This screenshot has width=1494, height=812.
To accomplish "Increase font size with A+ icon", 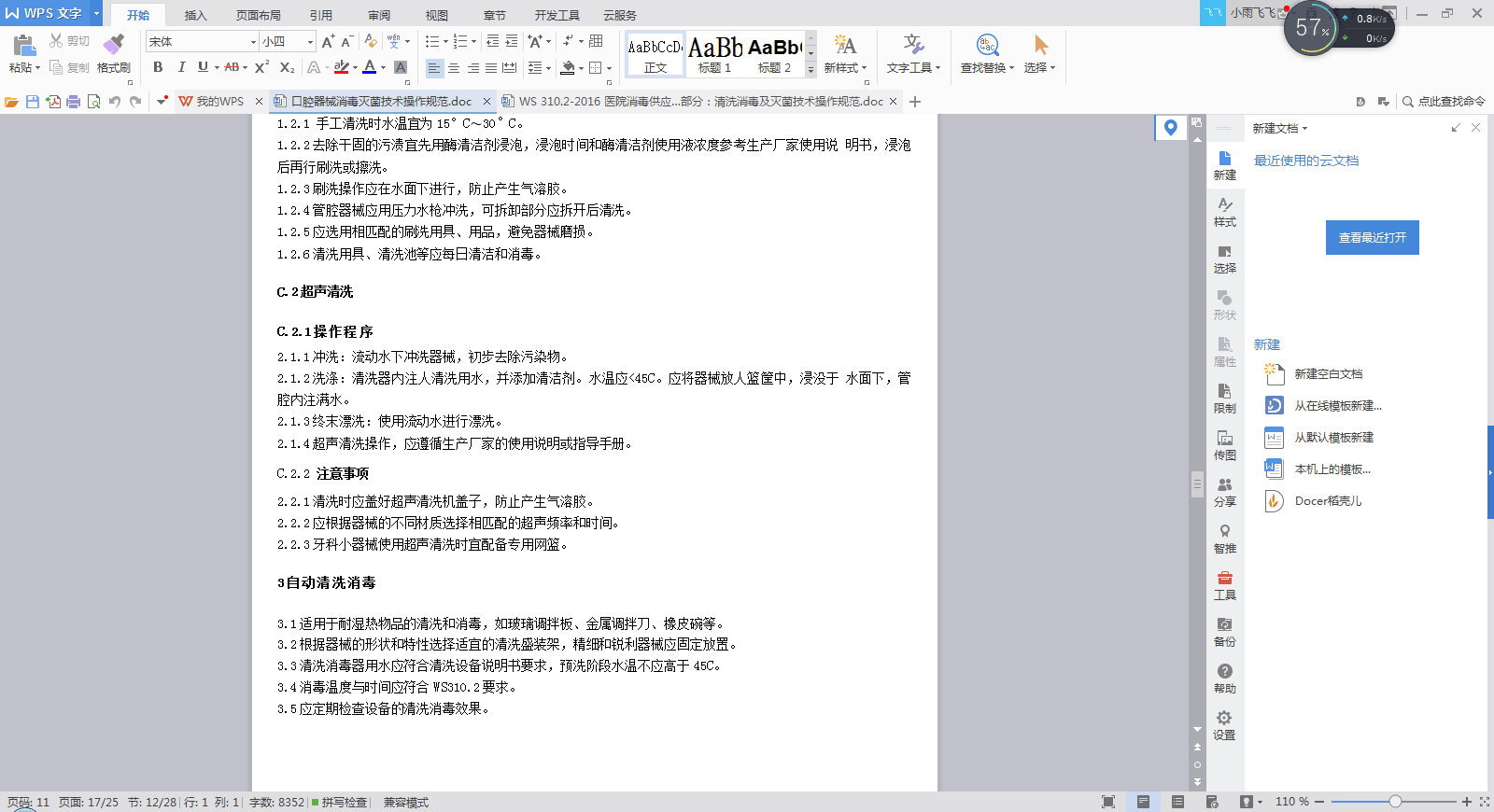I will click(x=328, y=41).
